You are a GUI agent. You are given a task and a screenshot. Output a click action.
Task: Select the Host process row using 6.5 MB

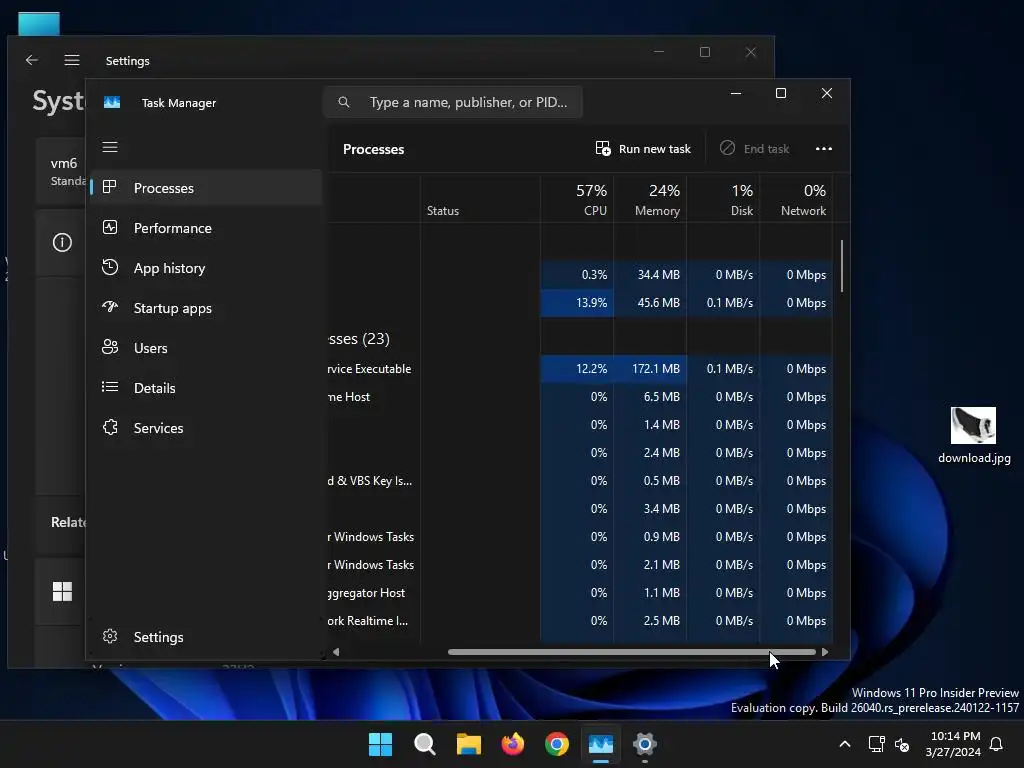[580, 397]
